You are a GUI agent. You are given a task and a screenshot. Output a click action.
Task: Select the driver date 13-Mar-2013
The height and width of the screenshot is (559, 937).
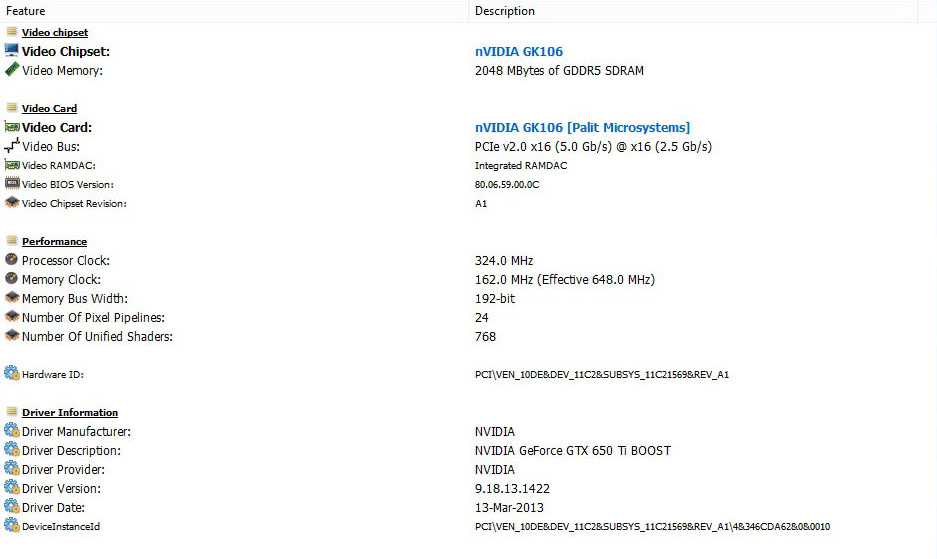click(x=509, y=508)
